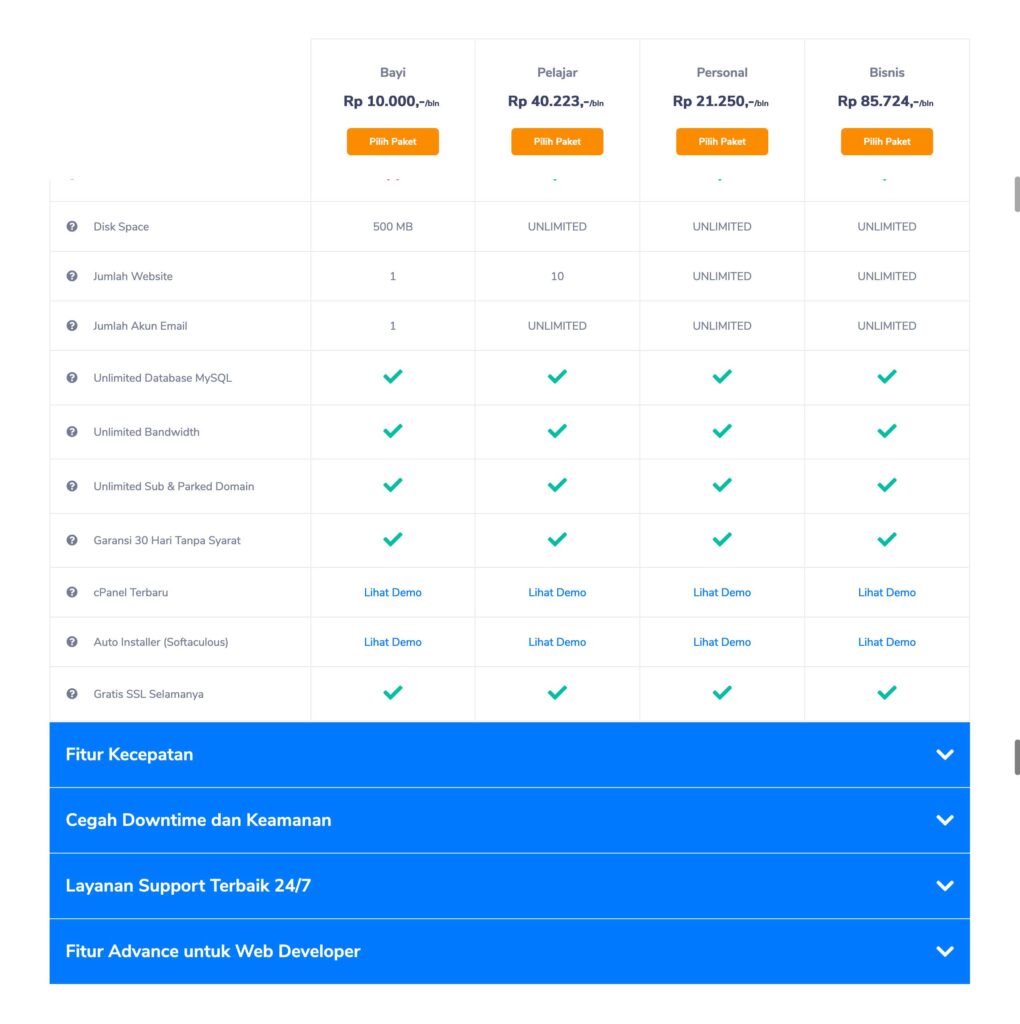
Task: Click help icon beside Gratis SSL Selamanya
Action: pos(72,694)
